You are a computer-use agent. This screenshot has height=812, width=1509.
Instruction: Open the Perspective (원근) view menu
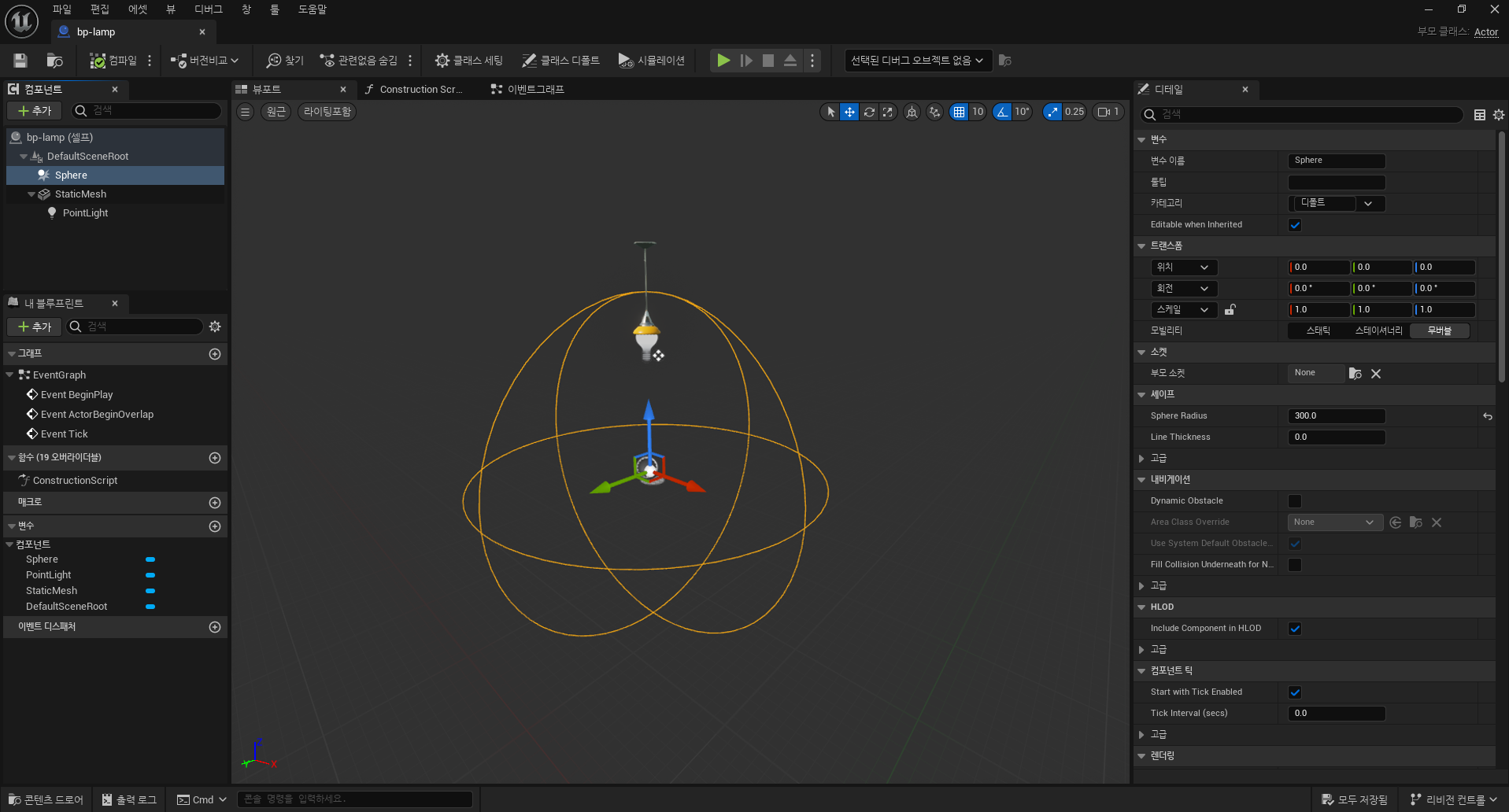(276, 112)
